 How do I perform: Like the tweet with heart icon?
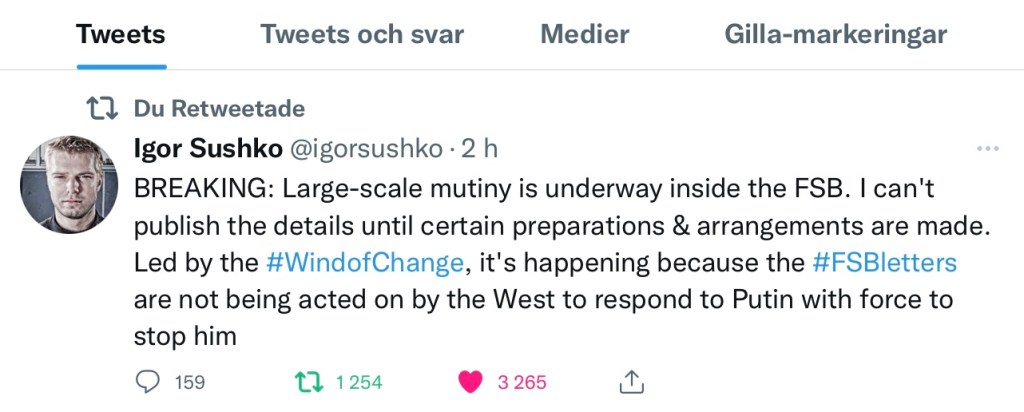(470, 381)
